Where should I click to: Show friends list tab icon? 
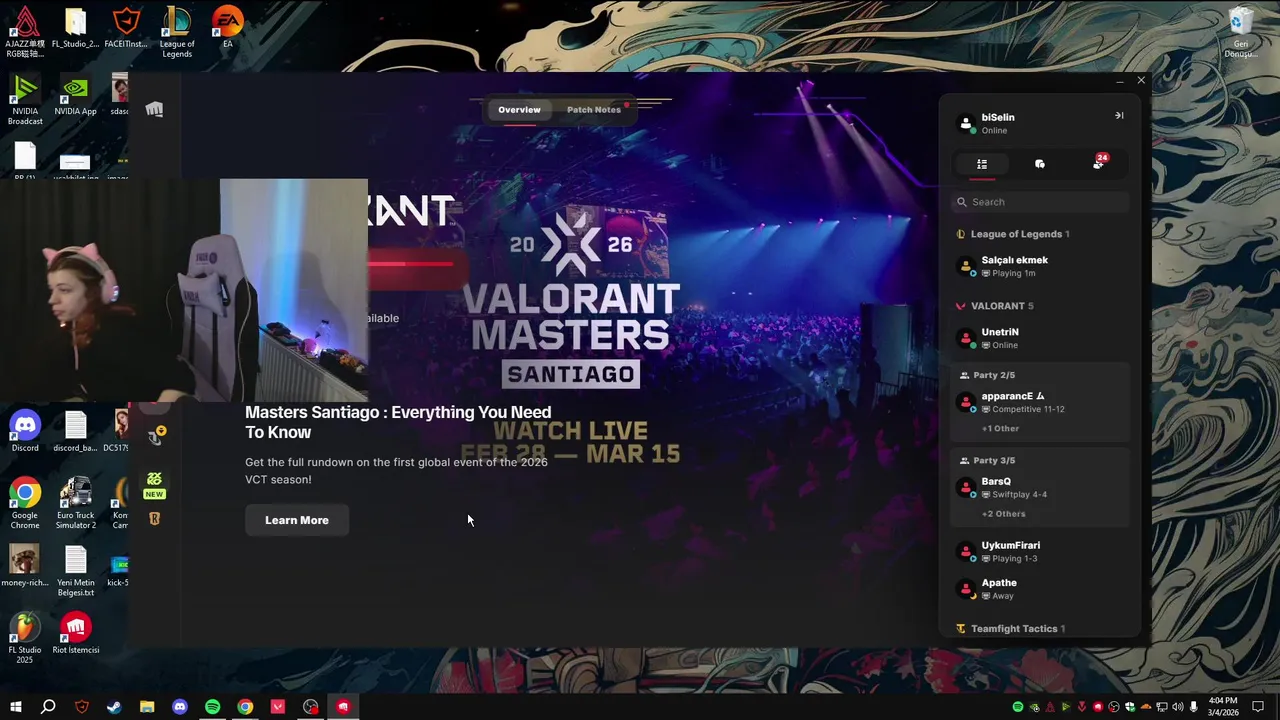coord(982,164)
